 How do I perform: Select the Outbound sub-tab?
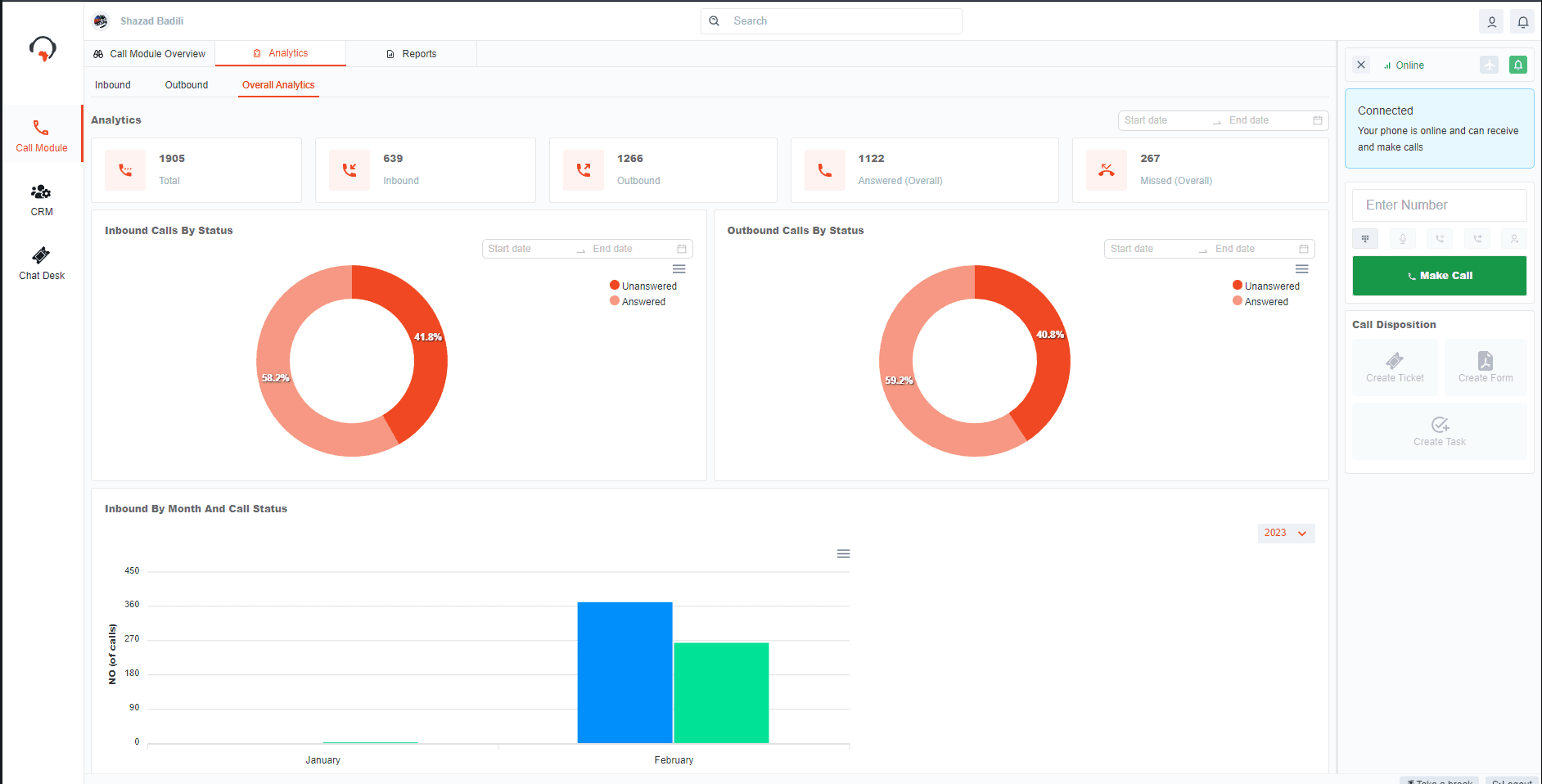point(187,85)
